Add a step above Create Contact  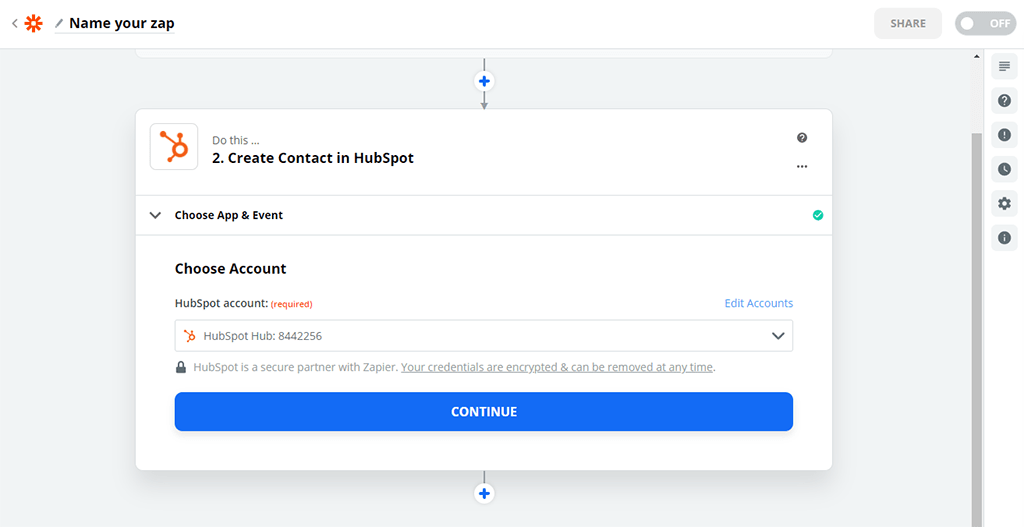click(x=484, y=81)
